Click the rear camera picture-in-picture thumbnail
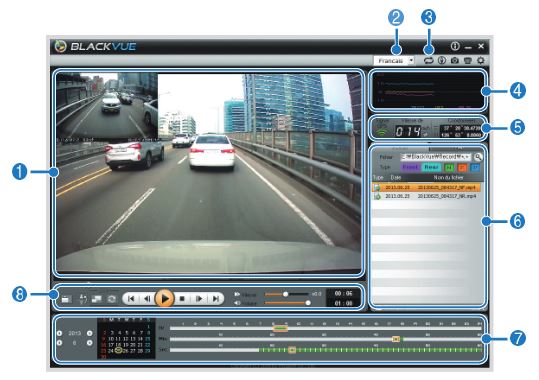 [107, 106]
